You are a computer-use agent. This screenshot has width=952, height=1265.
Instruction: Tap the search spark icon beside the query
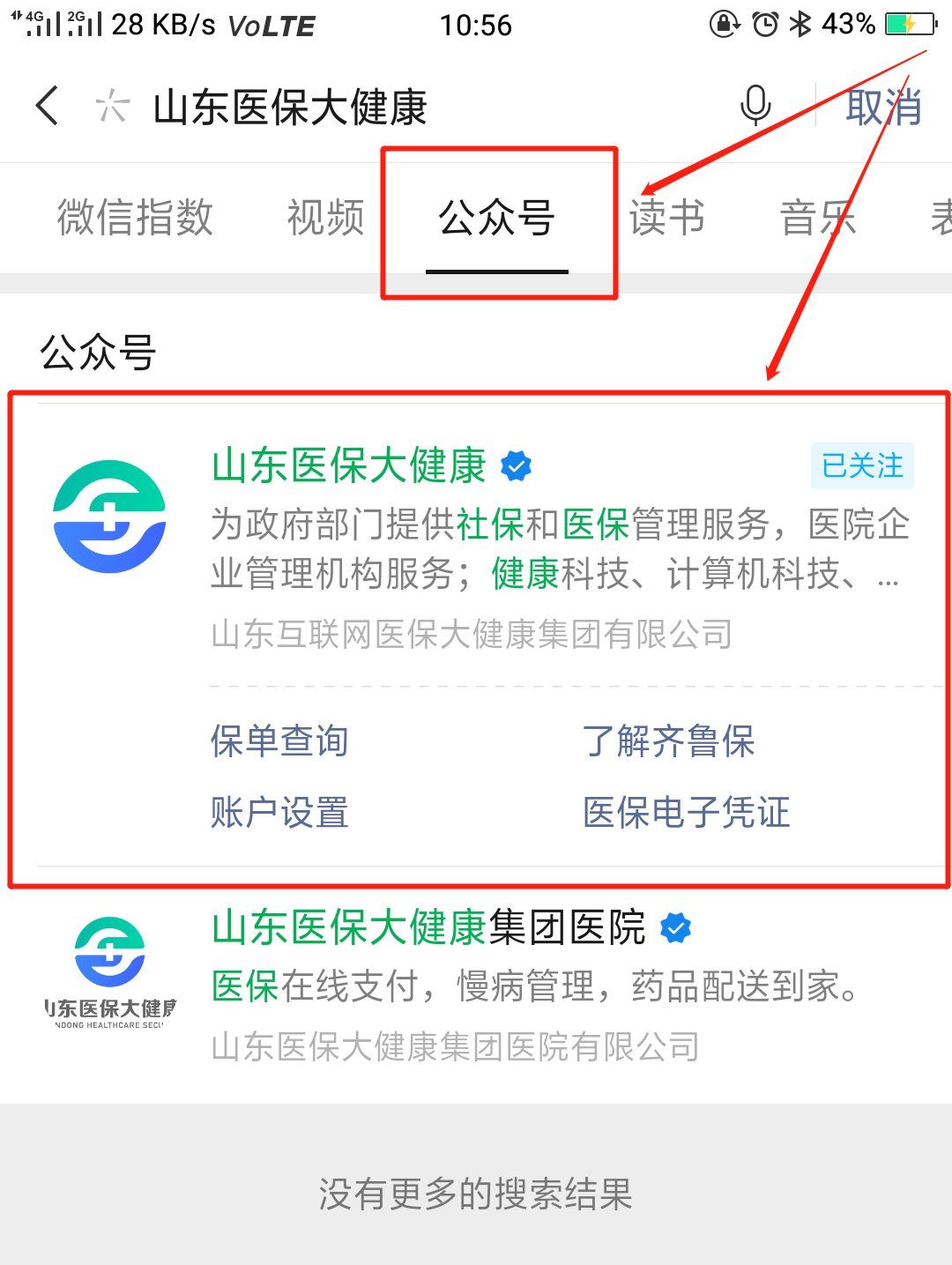click(112, 107)
